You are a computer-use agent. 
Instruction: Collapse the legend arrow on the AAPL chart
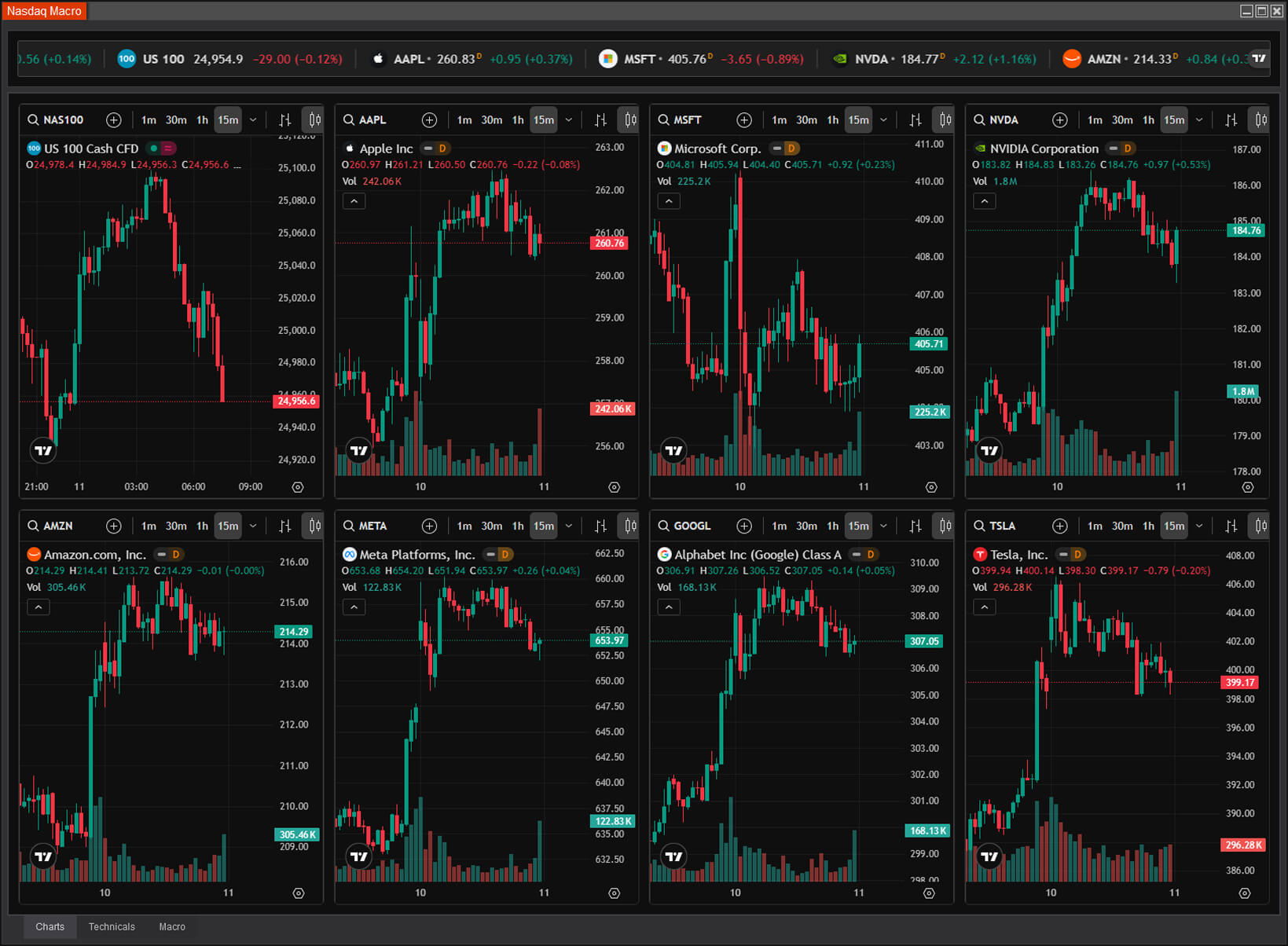tap(354, 201)
